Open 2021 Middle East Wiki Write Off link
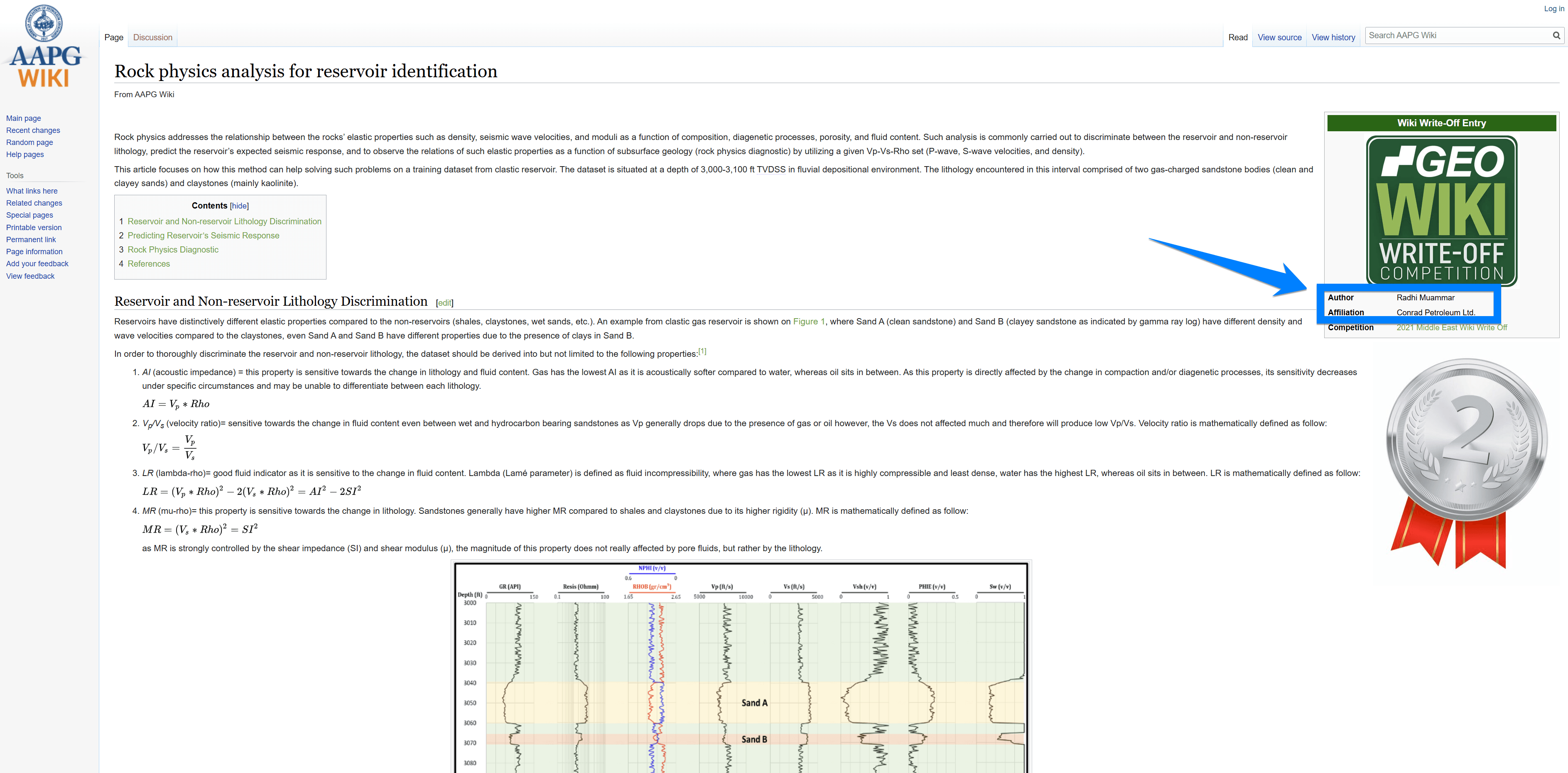Image resolution: width=1568 pixels, height=773 pixels. click(x=1452, y=327)
